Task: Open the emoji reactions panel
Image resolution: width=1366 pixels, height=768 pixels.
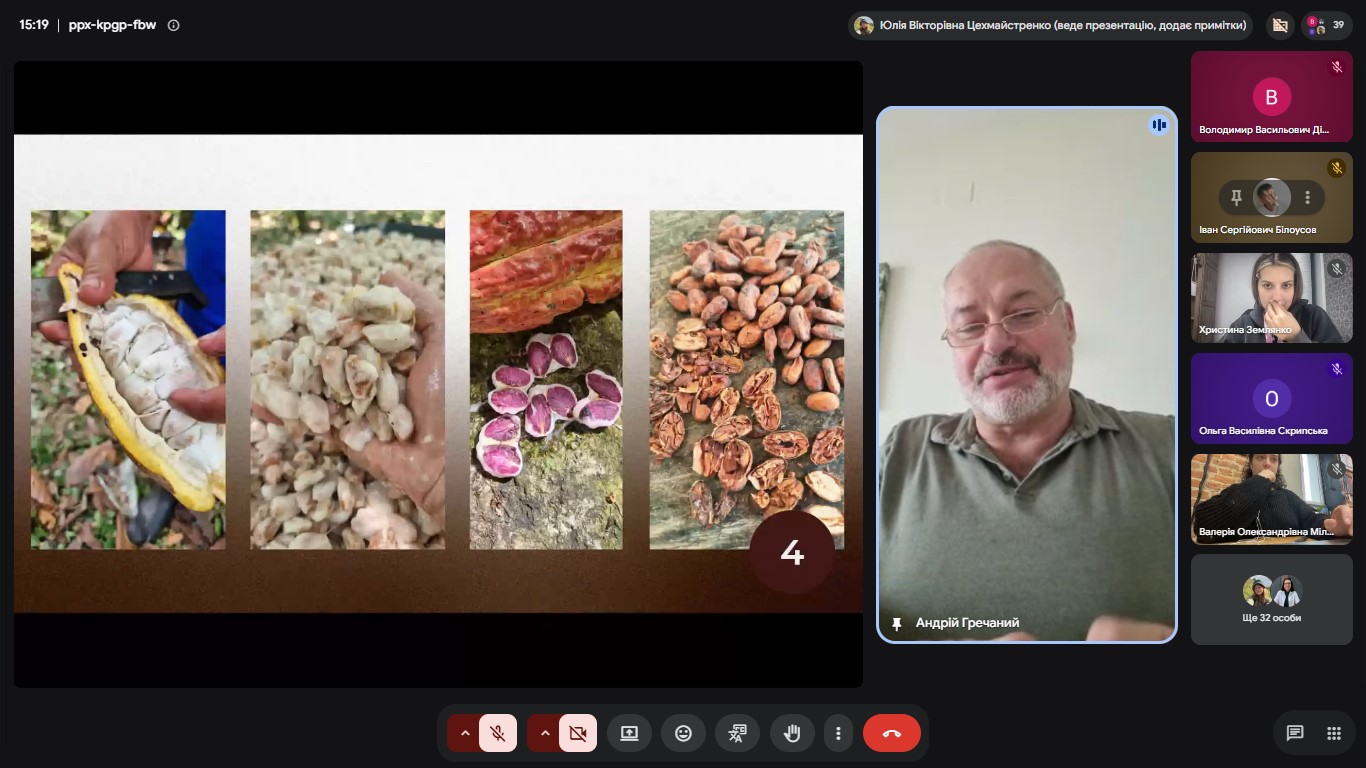Action: 683,733
